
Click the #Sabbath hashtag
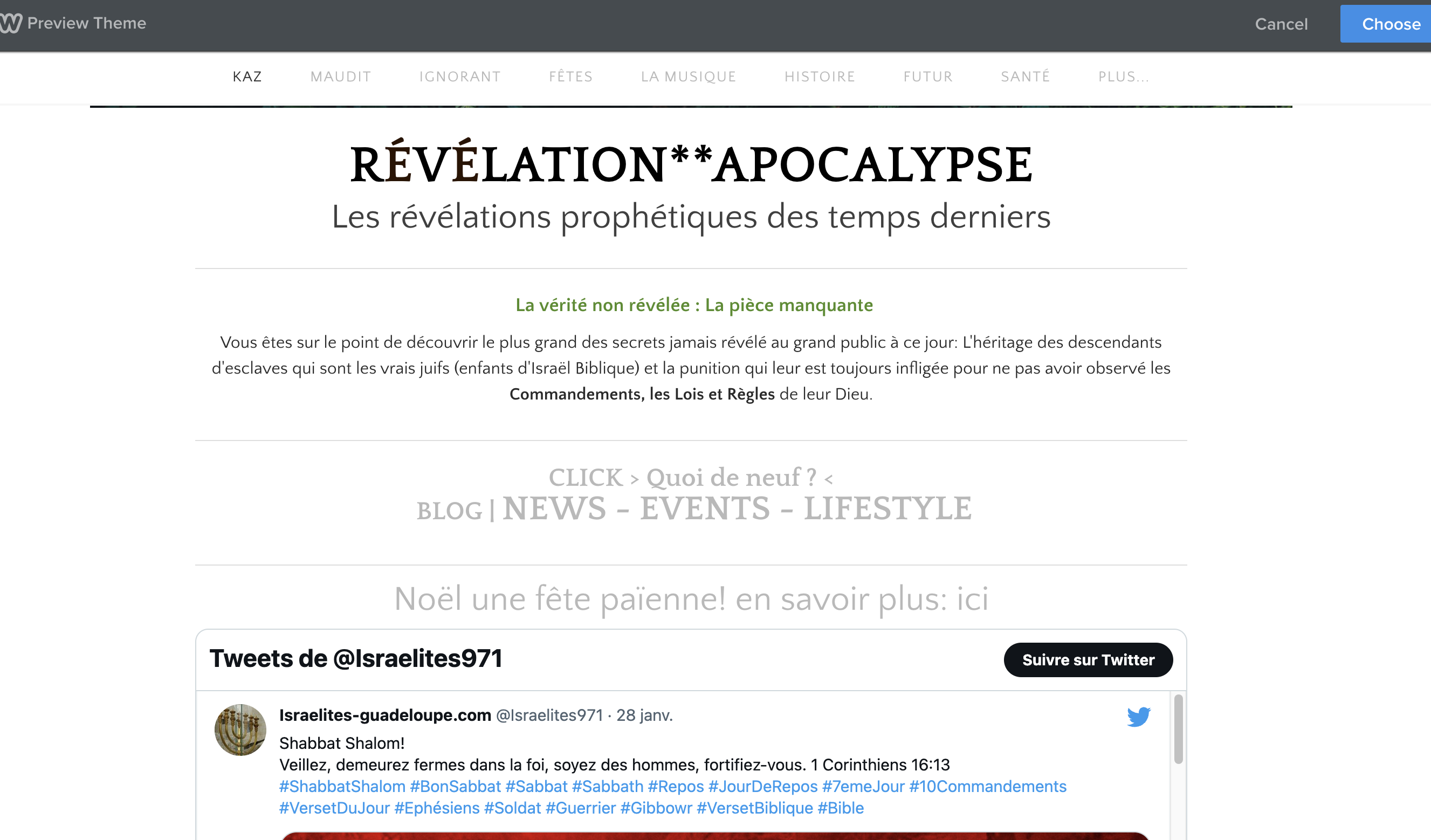(608, 787)
